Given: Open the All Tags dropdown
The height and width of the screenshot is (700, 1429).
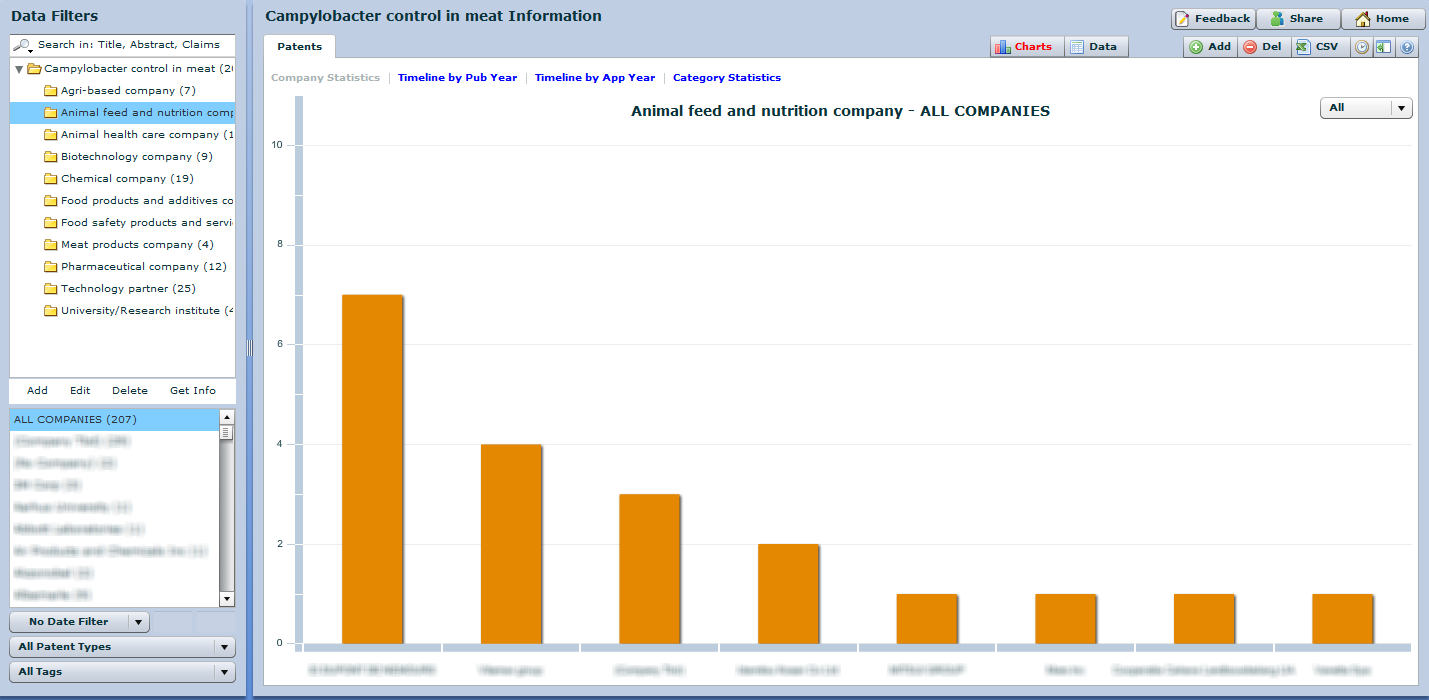Looking at the screenshot, I should click(122, 672).
